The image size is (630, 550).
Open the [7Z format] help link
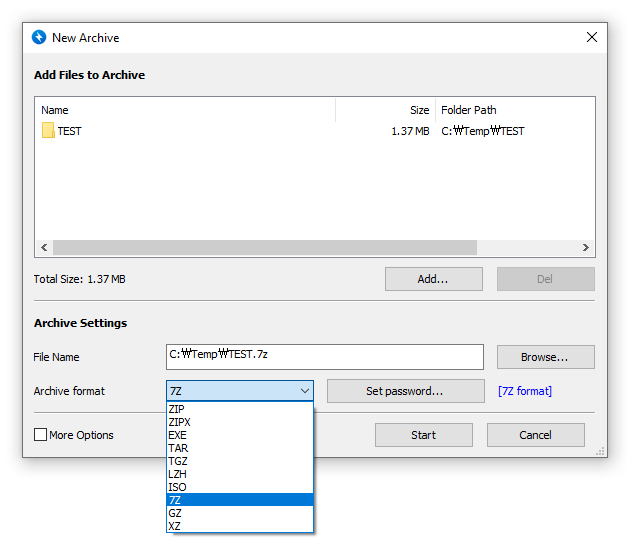[524, 391]
